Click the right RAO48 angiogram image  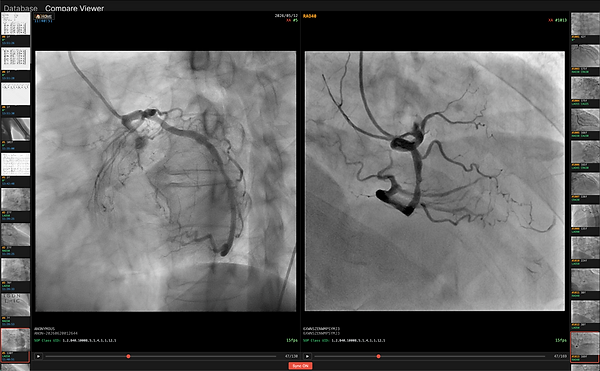[435, 181]
